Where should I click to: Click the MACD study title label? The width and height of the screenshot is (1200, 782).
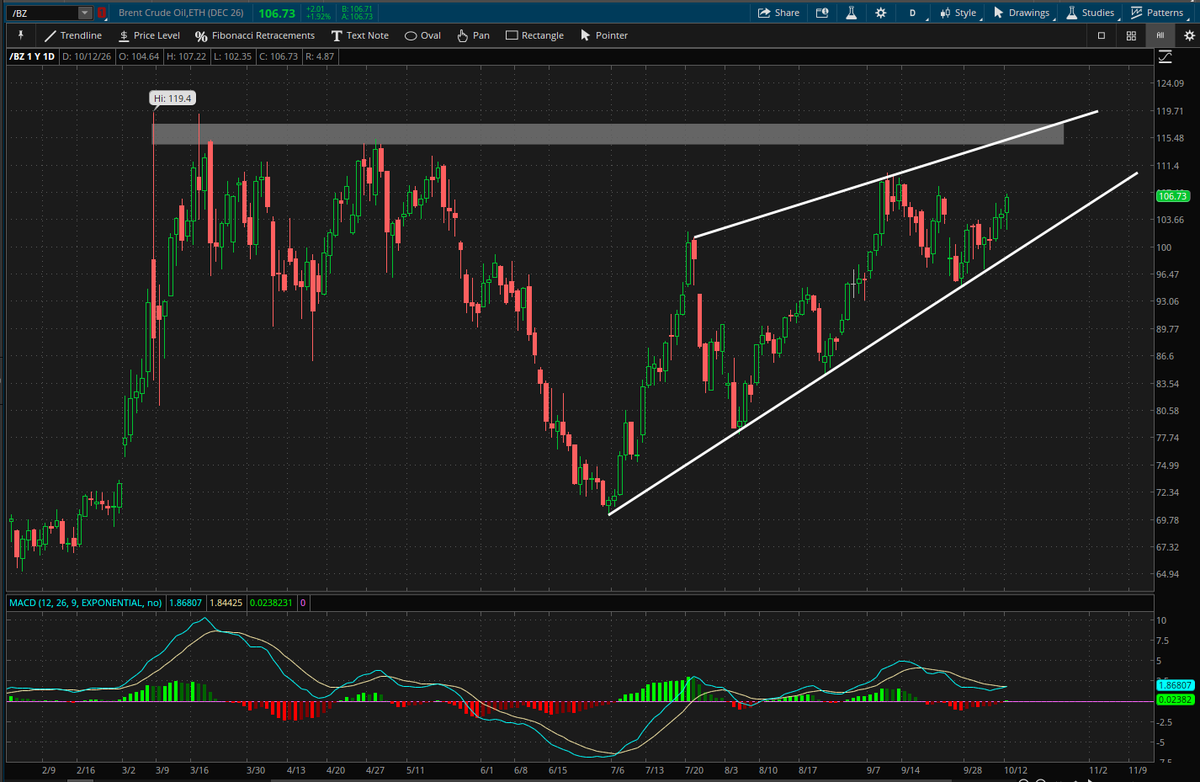(x=86, y=602)
